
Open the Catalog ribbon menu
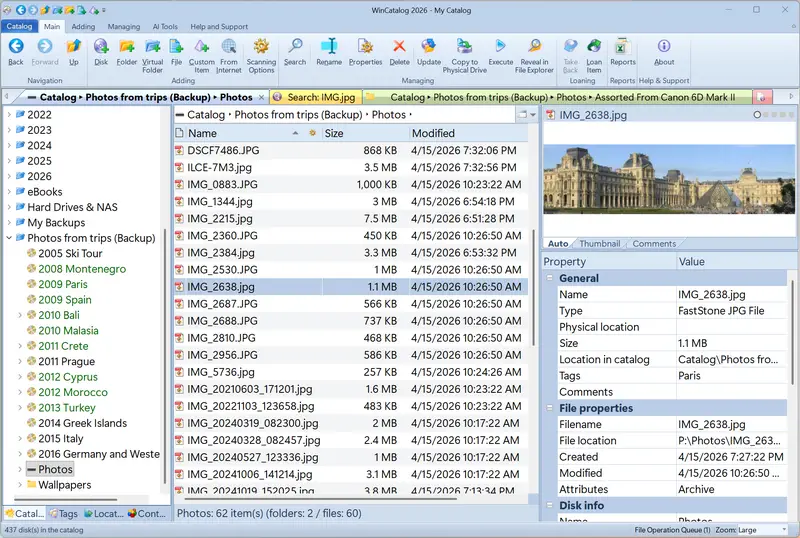(19, 26)
